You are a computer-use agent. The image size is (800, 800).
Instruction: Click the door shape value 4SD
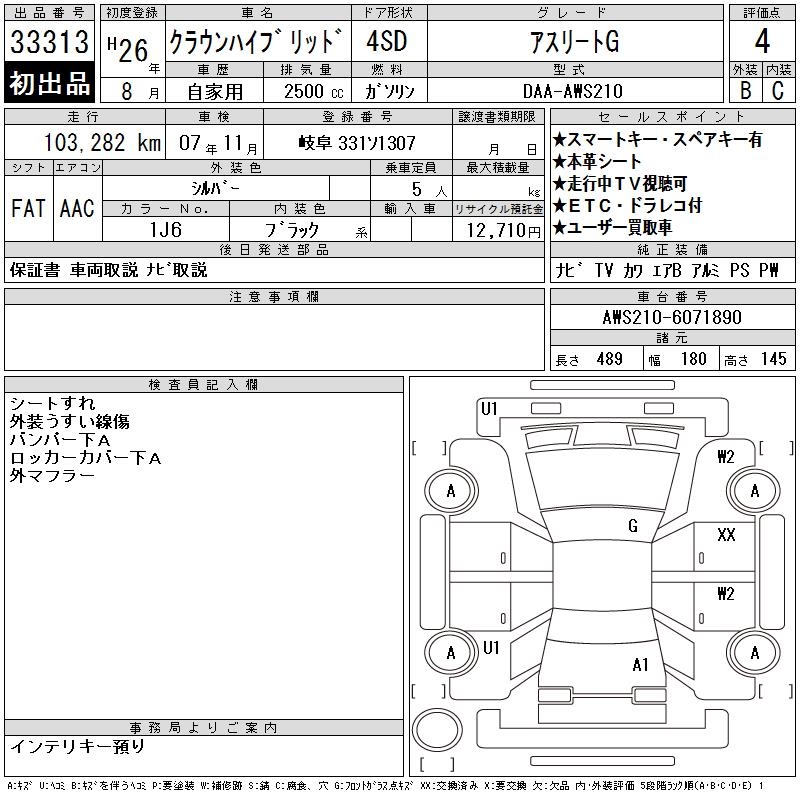coord(387,41)
